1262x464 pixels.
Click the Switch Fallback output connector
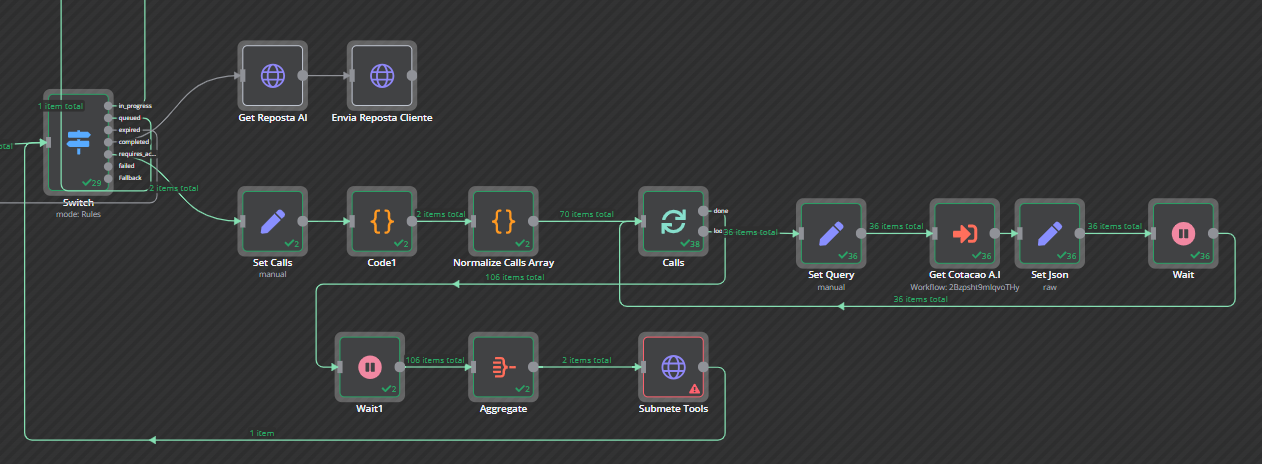(x=109, y=178)
